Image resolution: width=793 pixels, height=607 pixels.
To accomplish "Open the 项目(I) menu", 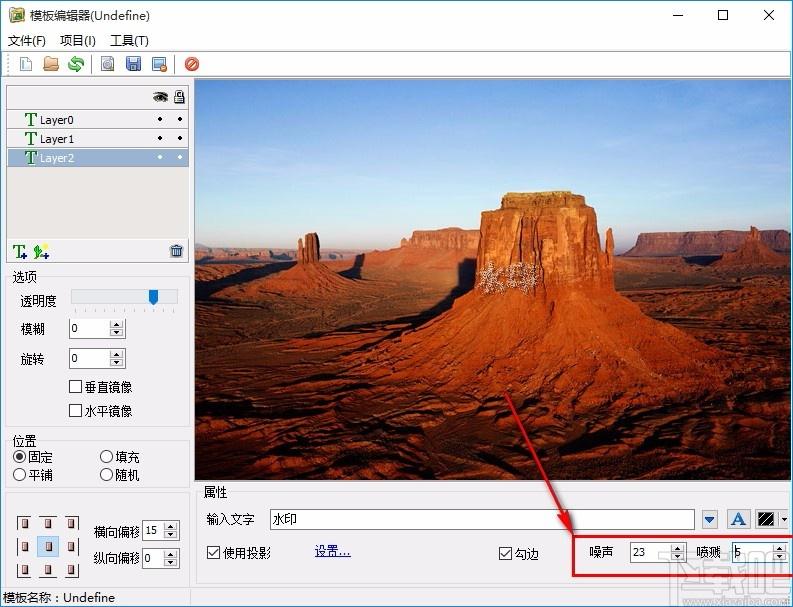I will click(x=77, y=40).
